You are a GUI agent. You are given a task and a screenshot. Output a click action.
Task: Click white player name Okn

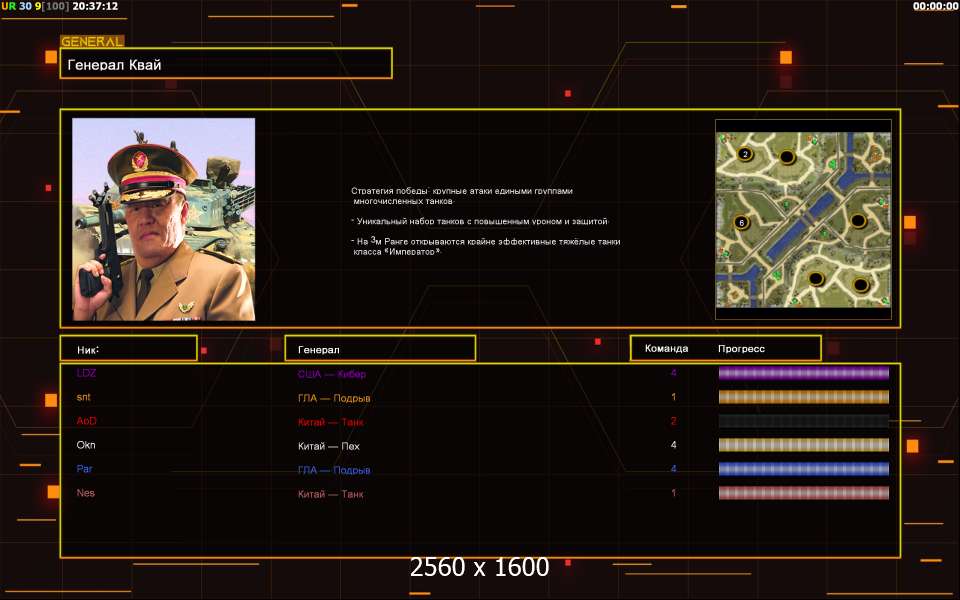(x=87, y=445)
